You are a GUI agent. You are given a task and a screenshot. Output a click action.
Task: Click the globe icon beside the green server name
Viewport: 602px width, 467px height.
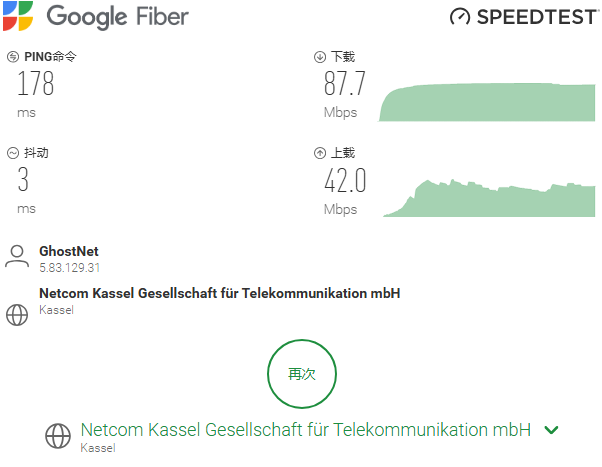58,435
